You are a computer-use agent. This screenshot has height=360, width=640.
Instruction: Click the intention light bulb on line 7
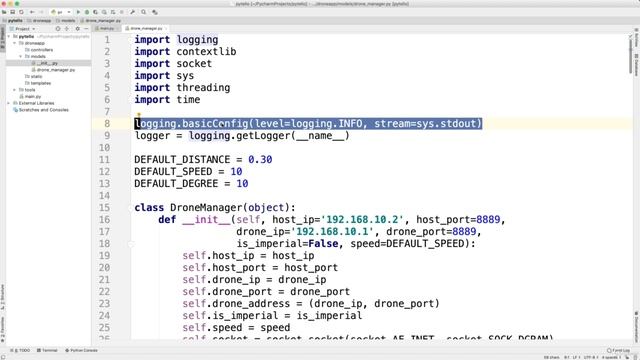point(139,116)
